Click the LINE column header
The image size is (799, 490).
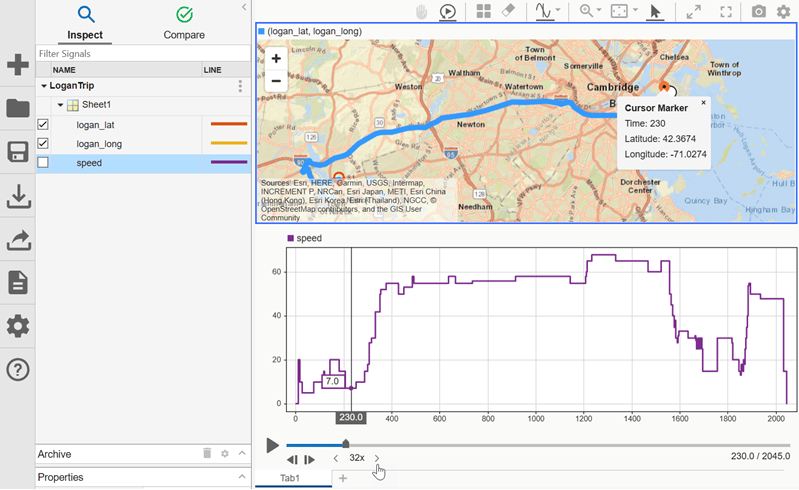(226, 70)
